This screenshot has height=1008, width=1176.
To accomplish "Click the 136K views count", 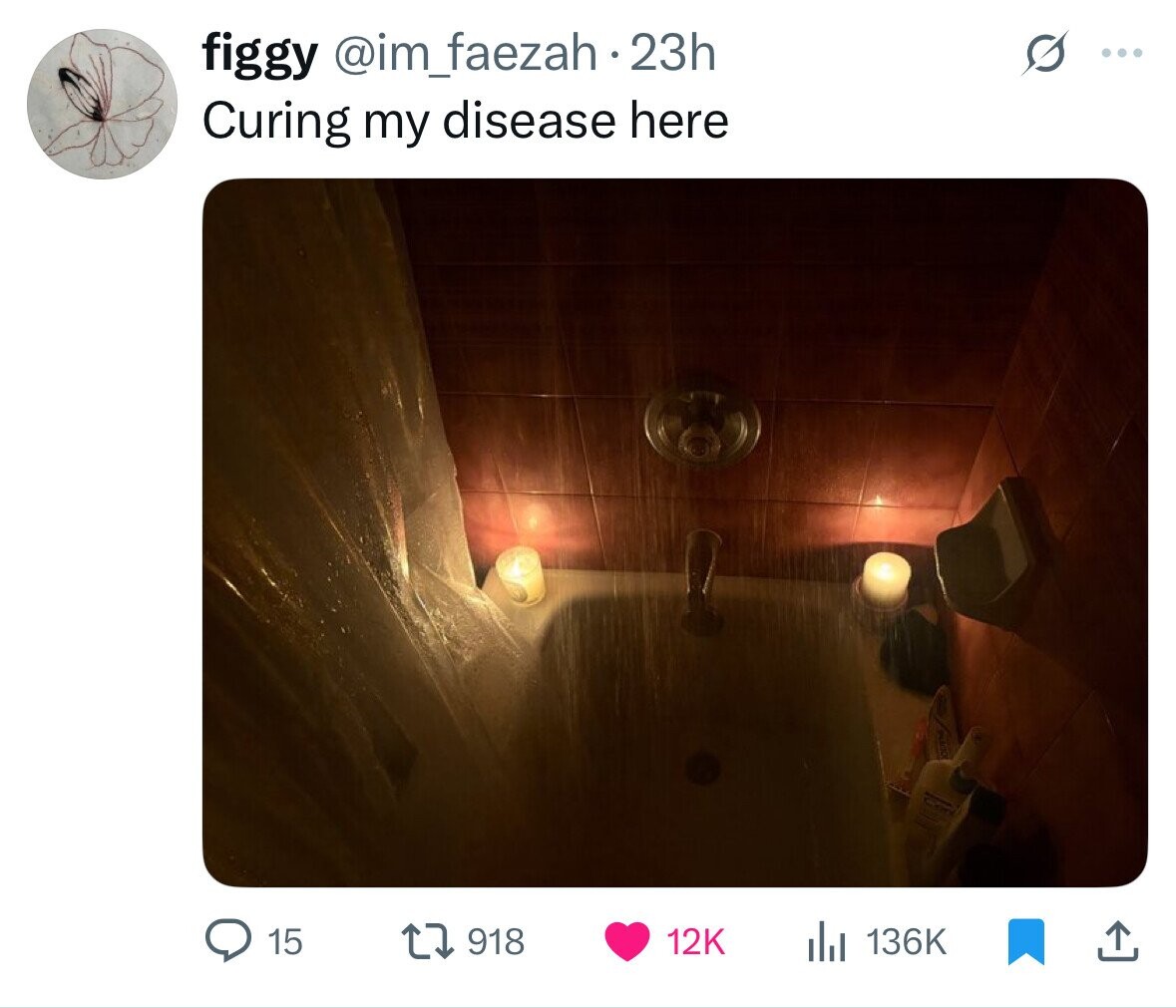I will [907, 942].
